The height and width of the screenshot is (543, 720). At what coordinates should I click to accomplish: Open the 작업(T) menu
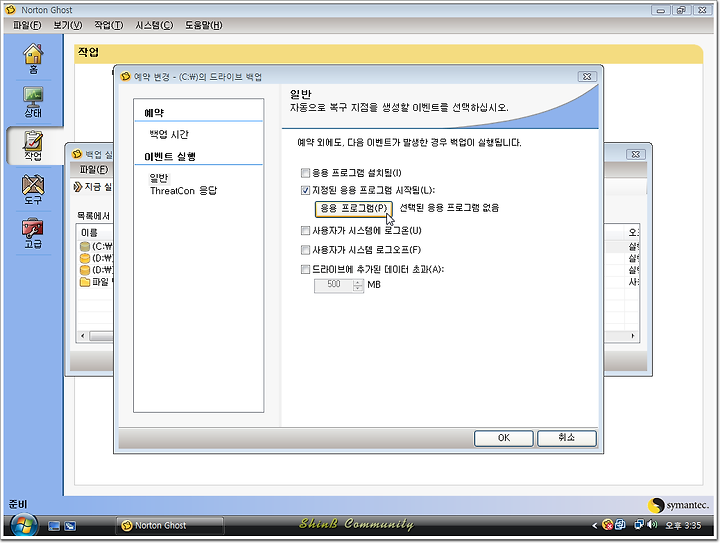click(x=109, y=25)
